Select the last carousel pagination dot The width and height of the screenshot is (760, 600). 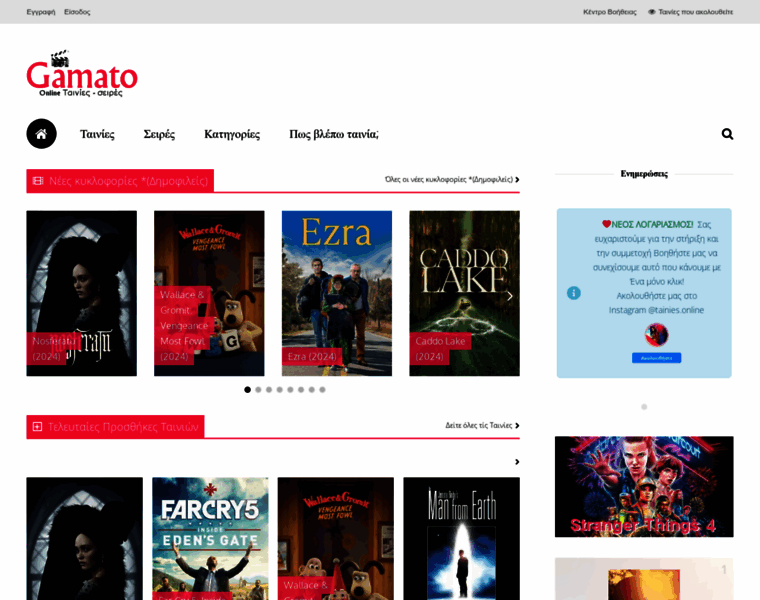pyautogui.click(x=322, y=390)
